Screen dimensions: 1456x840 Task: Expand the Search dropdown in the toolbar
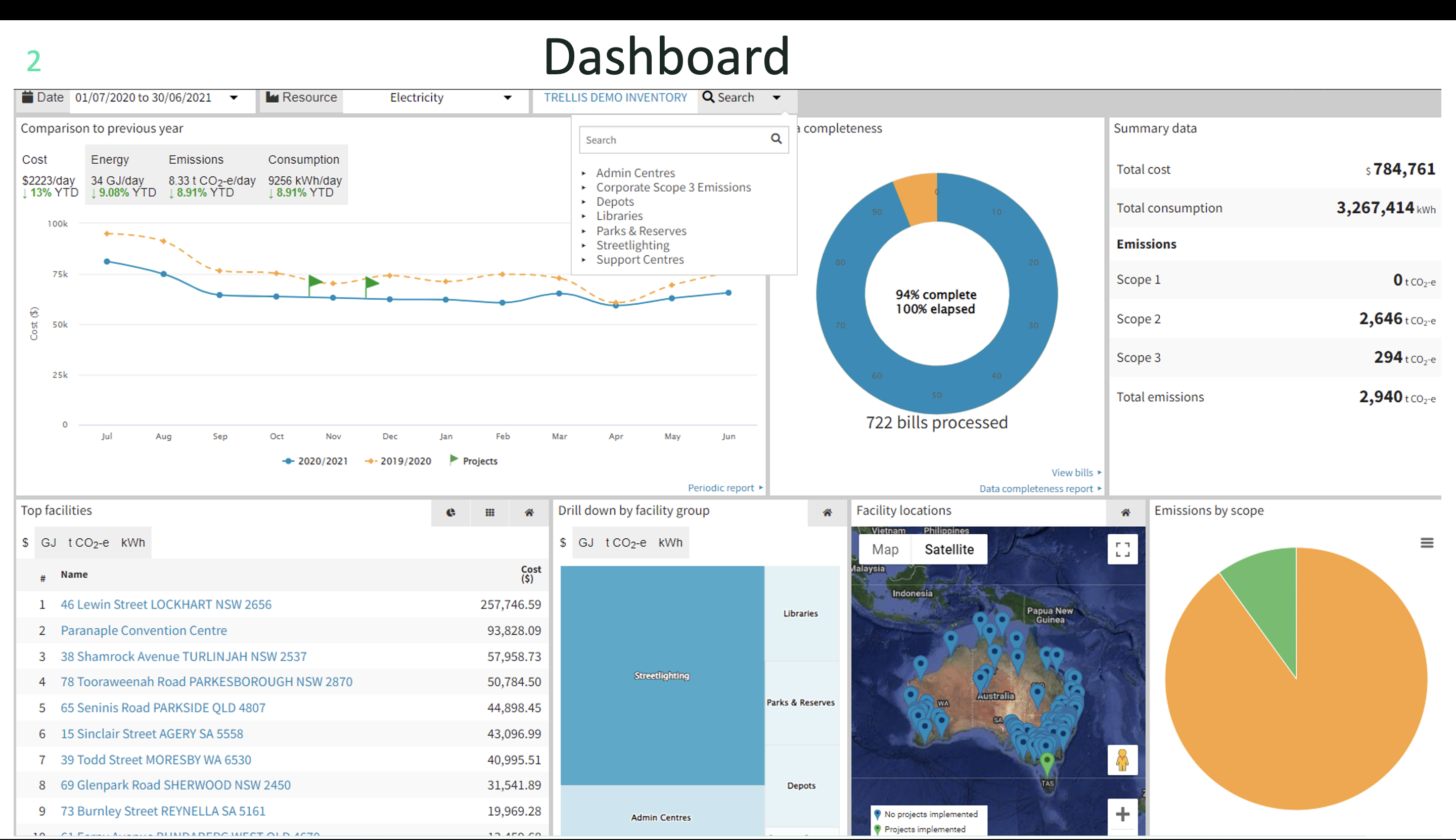[778, 98]
